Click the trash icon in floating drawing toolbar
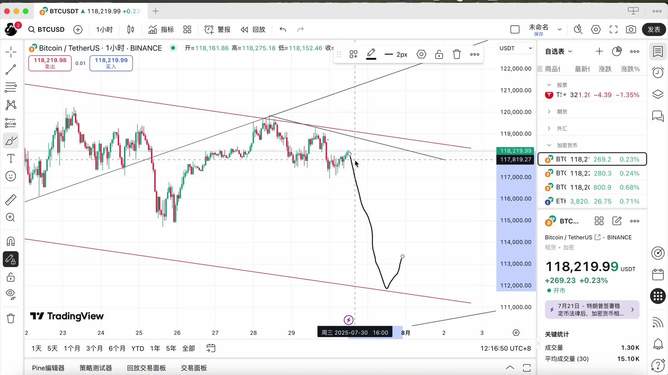This screenshot has width=668, height=375. pos(457,55)
